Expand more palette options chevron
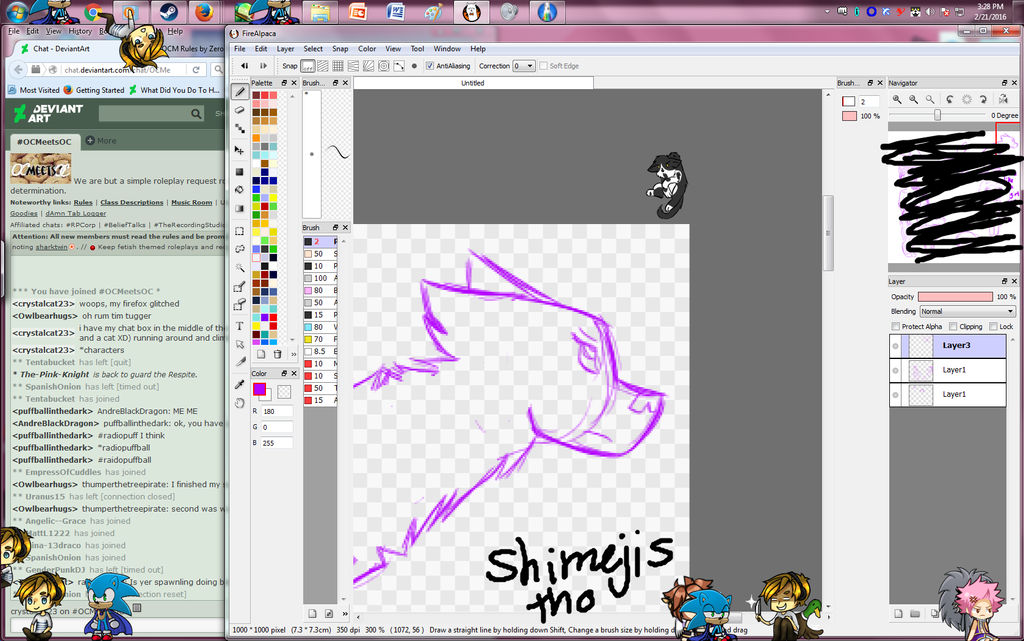 click(x=293, y=354)
